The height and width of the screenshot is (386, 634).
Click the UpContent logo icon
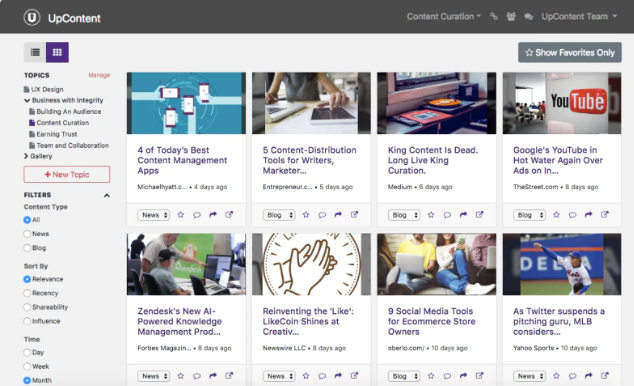pyautogui.click(x=32, y=17)
